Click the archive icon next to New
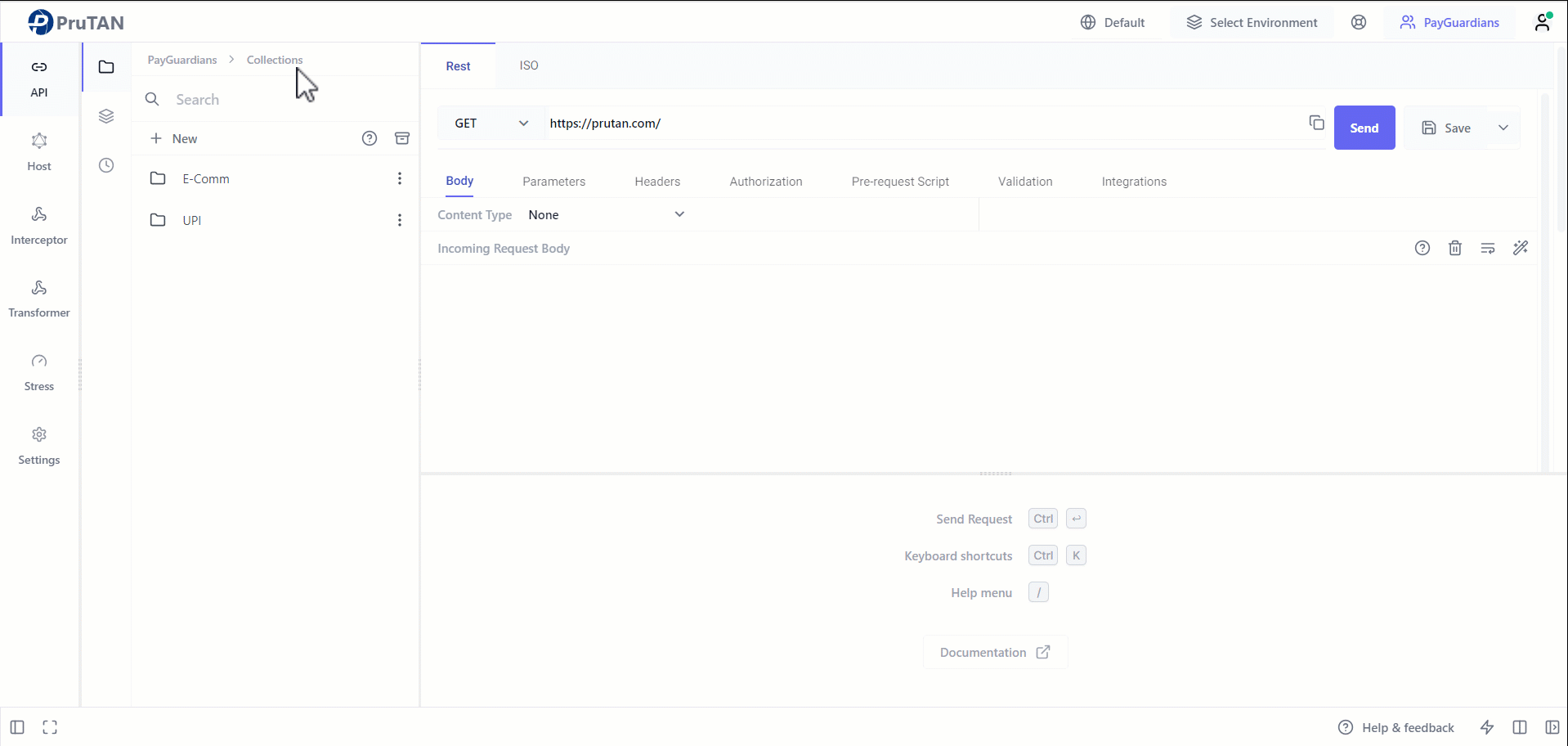 [402, 138]
